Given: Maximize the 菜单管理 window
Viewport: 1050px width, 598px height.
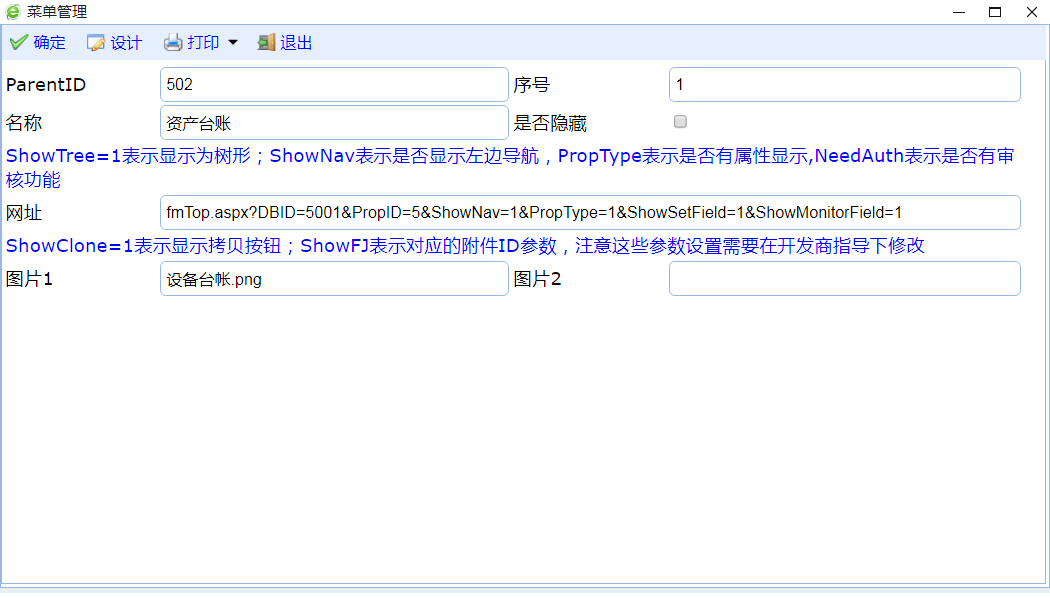Looking at the screenshot, I should [x=995, y=12].
